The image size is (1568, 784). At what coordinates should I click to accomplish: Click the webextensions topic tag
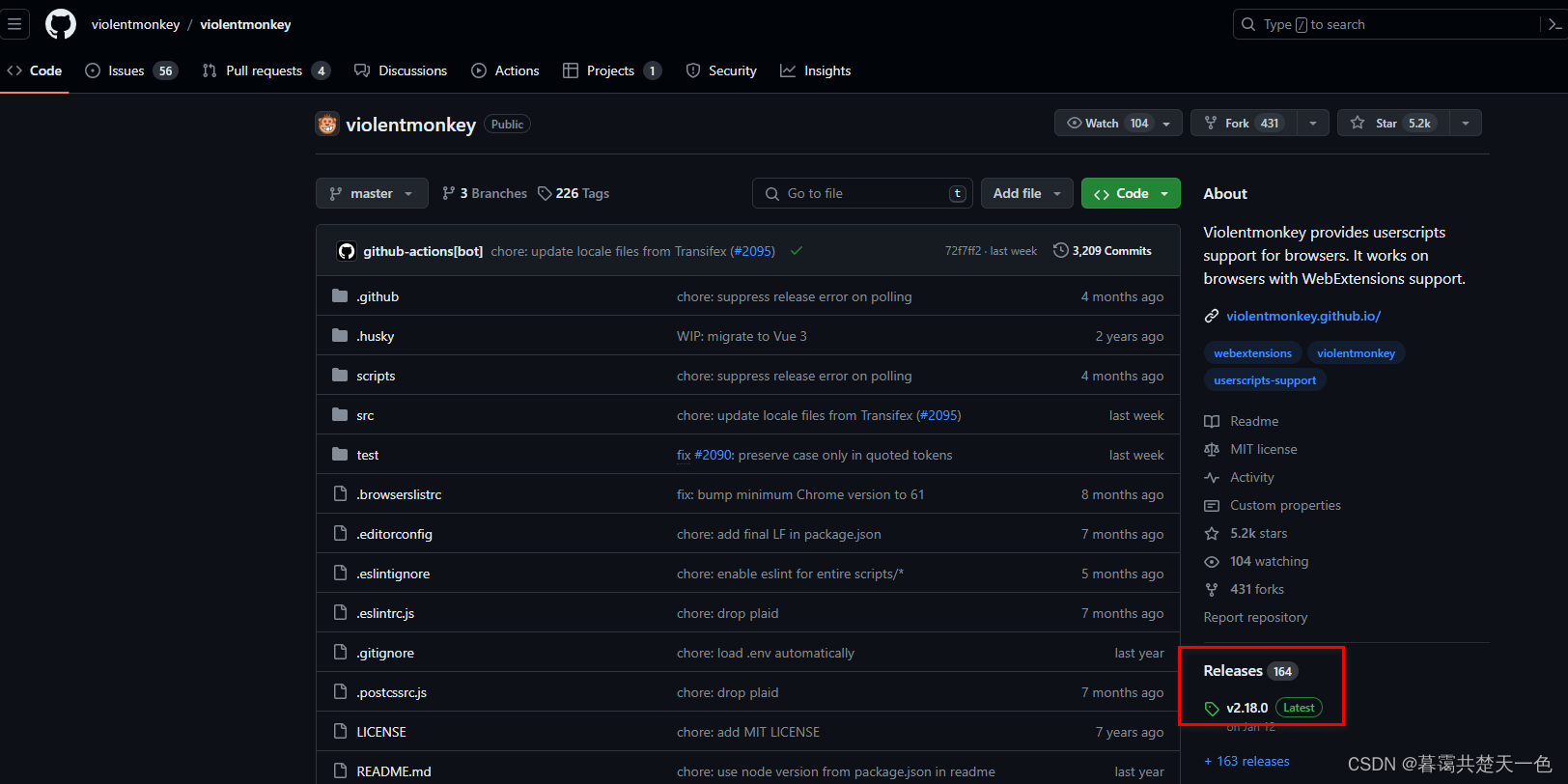(1252, 353)
